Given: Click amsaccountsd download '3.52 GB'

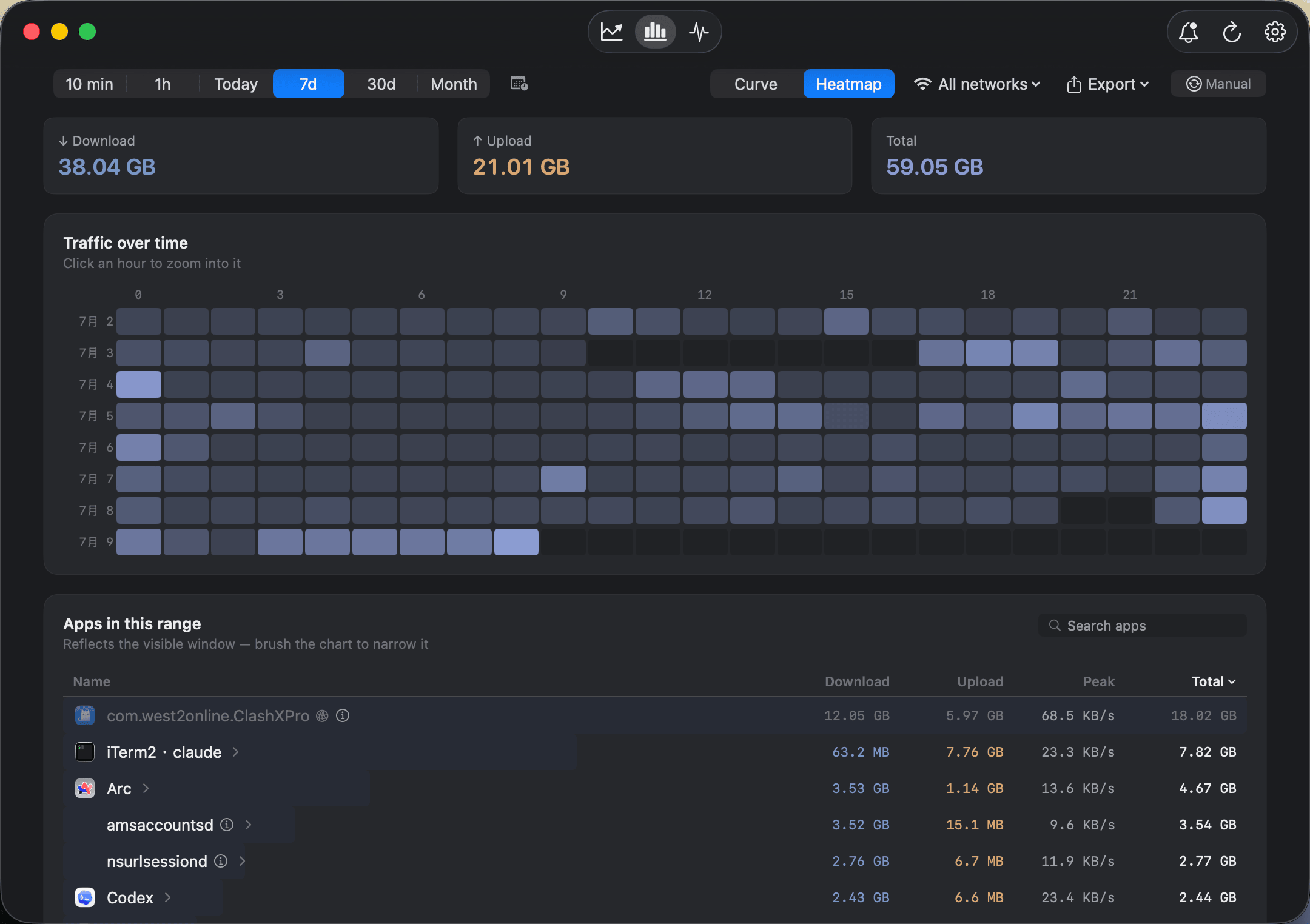Looking at the screenshot, I should pos(861,825).
